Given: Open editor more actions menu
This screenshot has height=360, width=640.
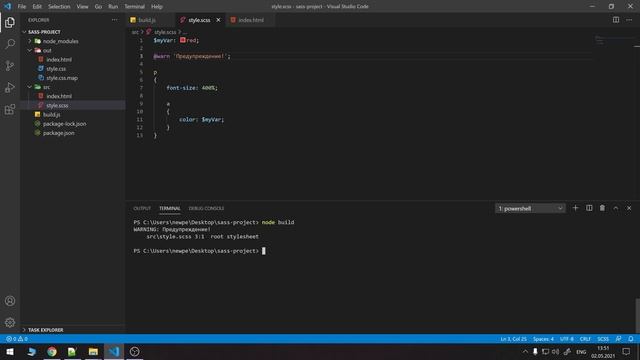Looking at the screenshot, I should (629, 20).
